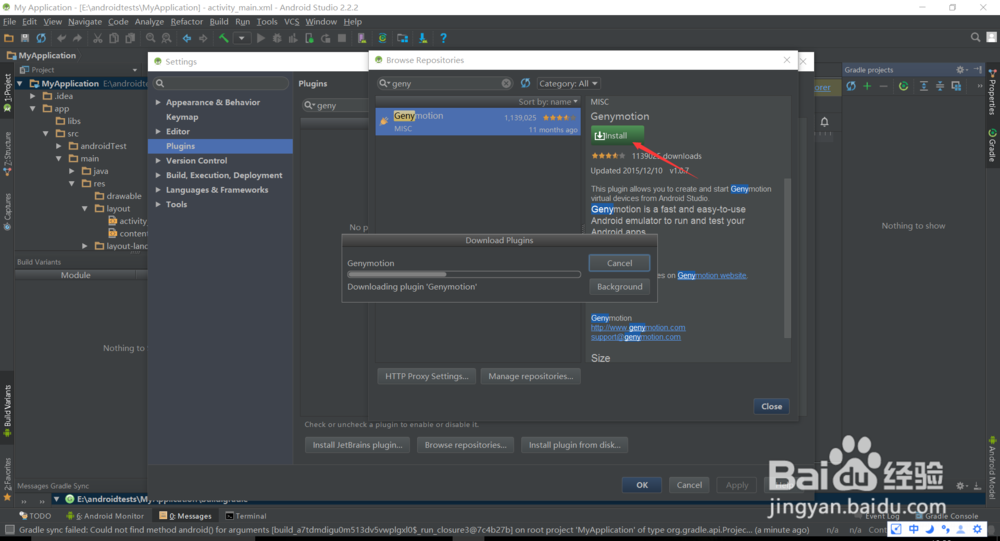Image resolution: width=1000 pixels, height=541 pixels.
Task: Select Plugins in Settings list
Action: tap(221, 146)
